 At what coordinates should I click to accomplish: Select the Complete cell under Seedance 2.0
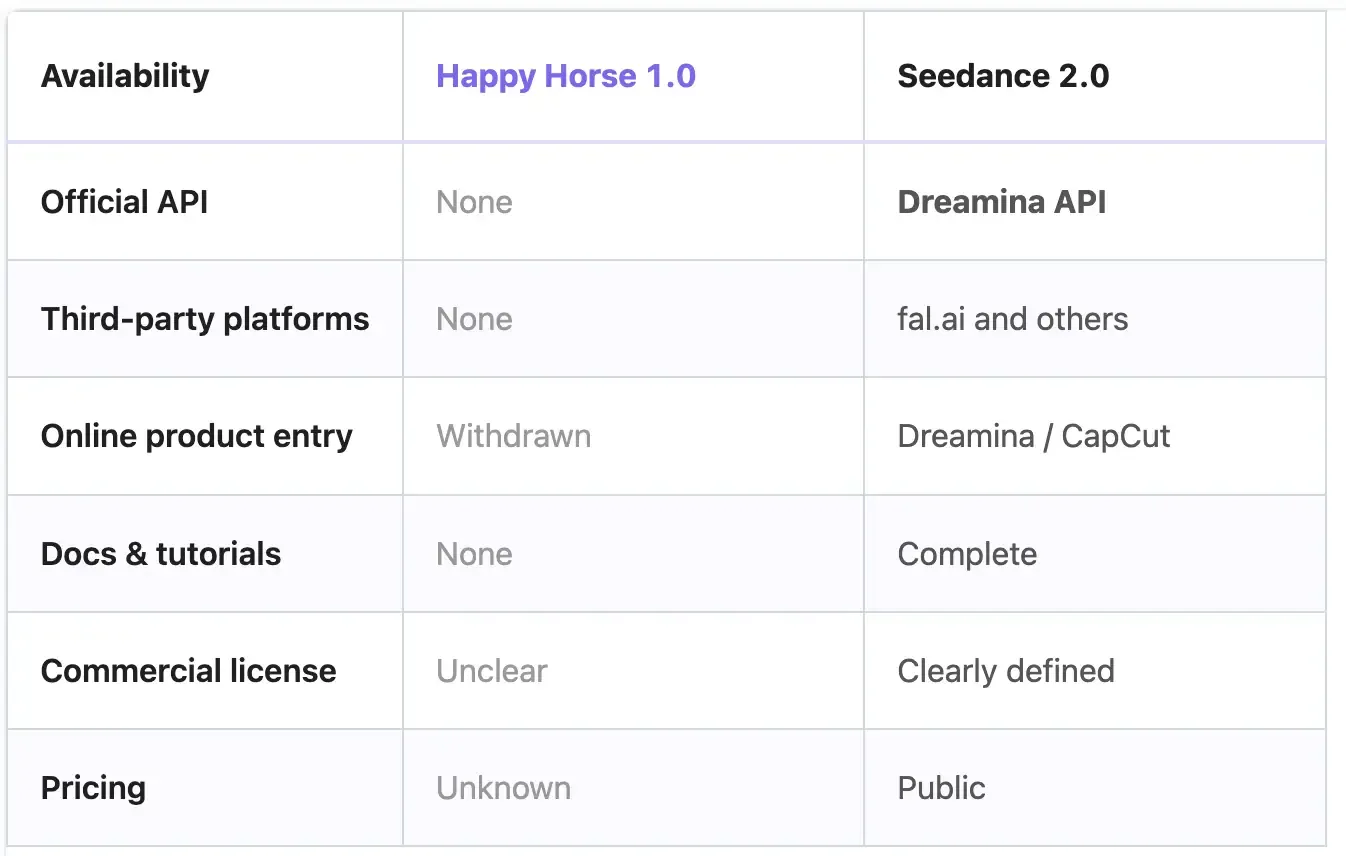click(x=967, y=554)
